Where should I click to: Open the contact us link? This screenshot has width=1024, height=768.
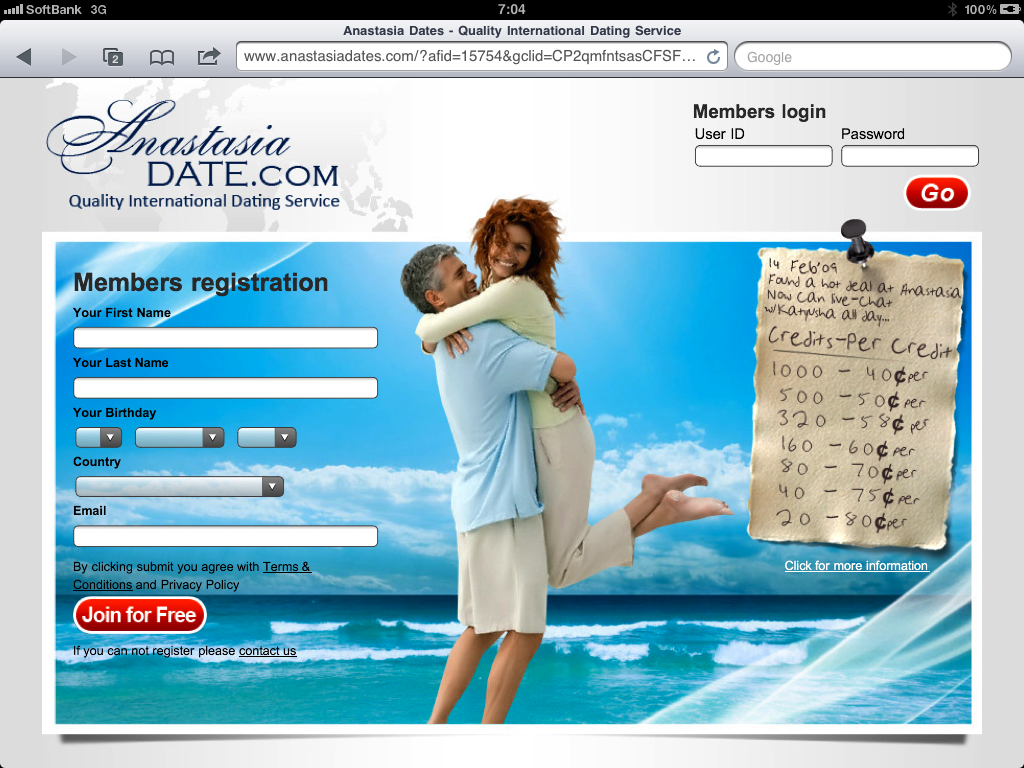267,651
